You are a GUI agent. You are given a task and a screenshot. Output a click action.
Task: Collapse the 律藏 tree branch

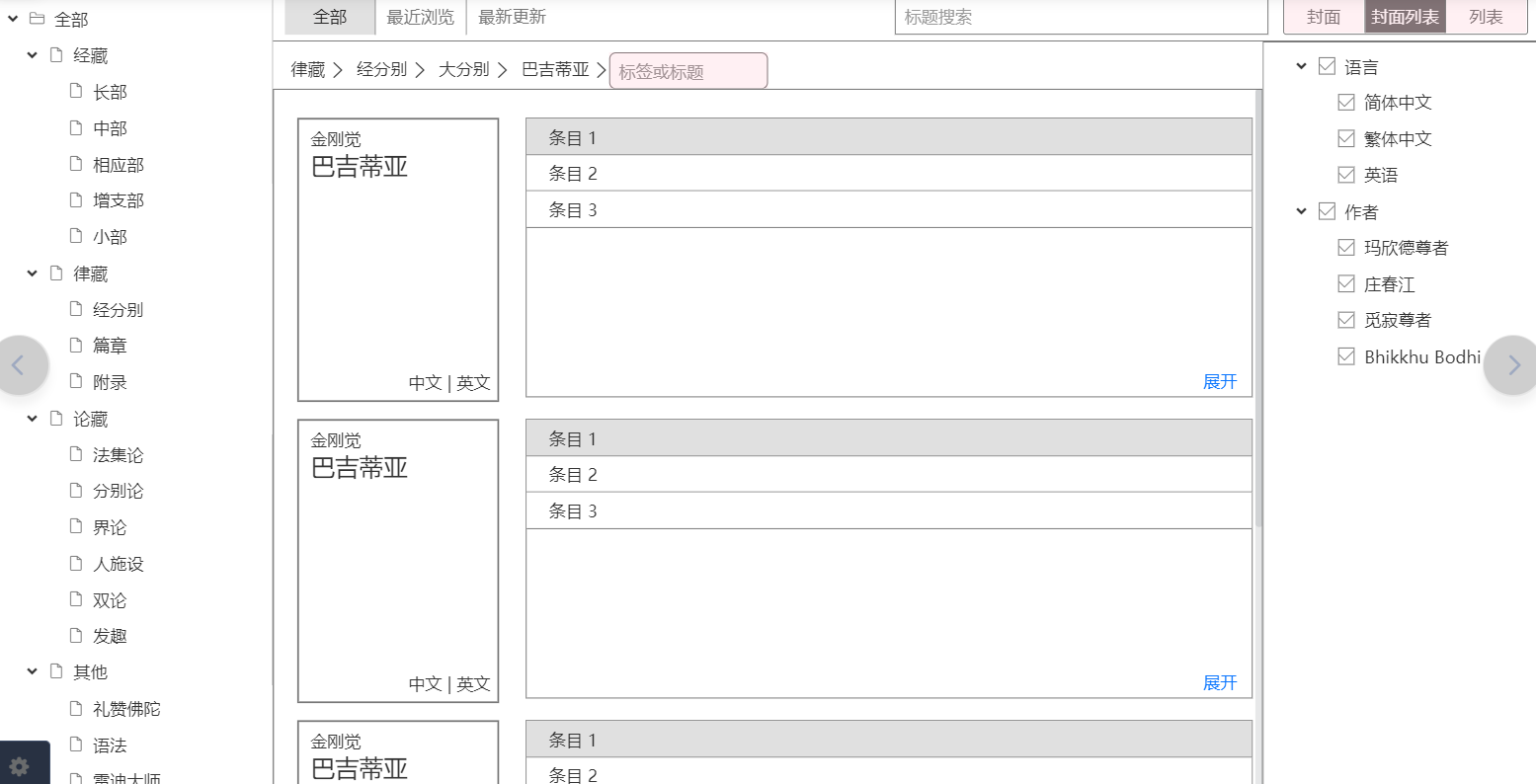33,273
